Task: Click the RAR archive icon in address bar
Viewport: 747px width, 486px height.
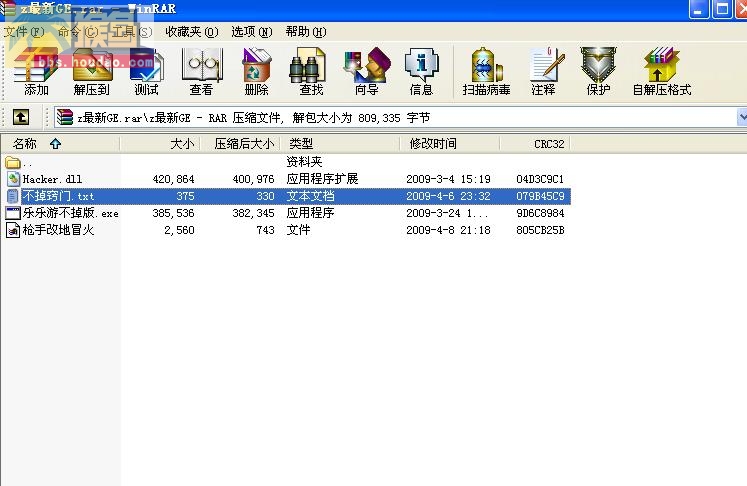Action: click(x=65, y=117)
